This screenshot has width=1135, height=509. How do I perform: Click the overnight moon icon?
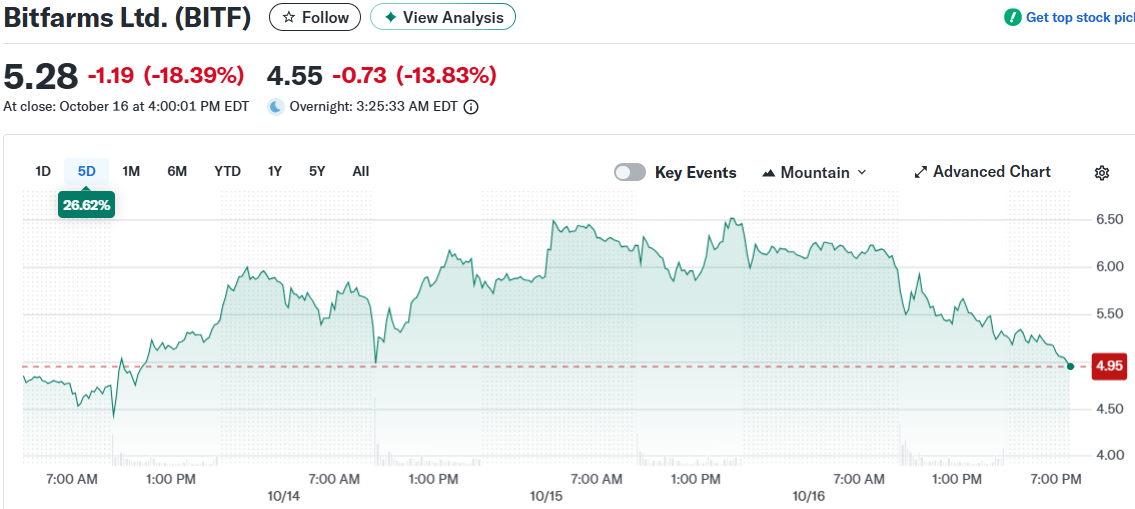276,107
